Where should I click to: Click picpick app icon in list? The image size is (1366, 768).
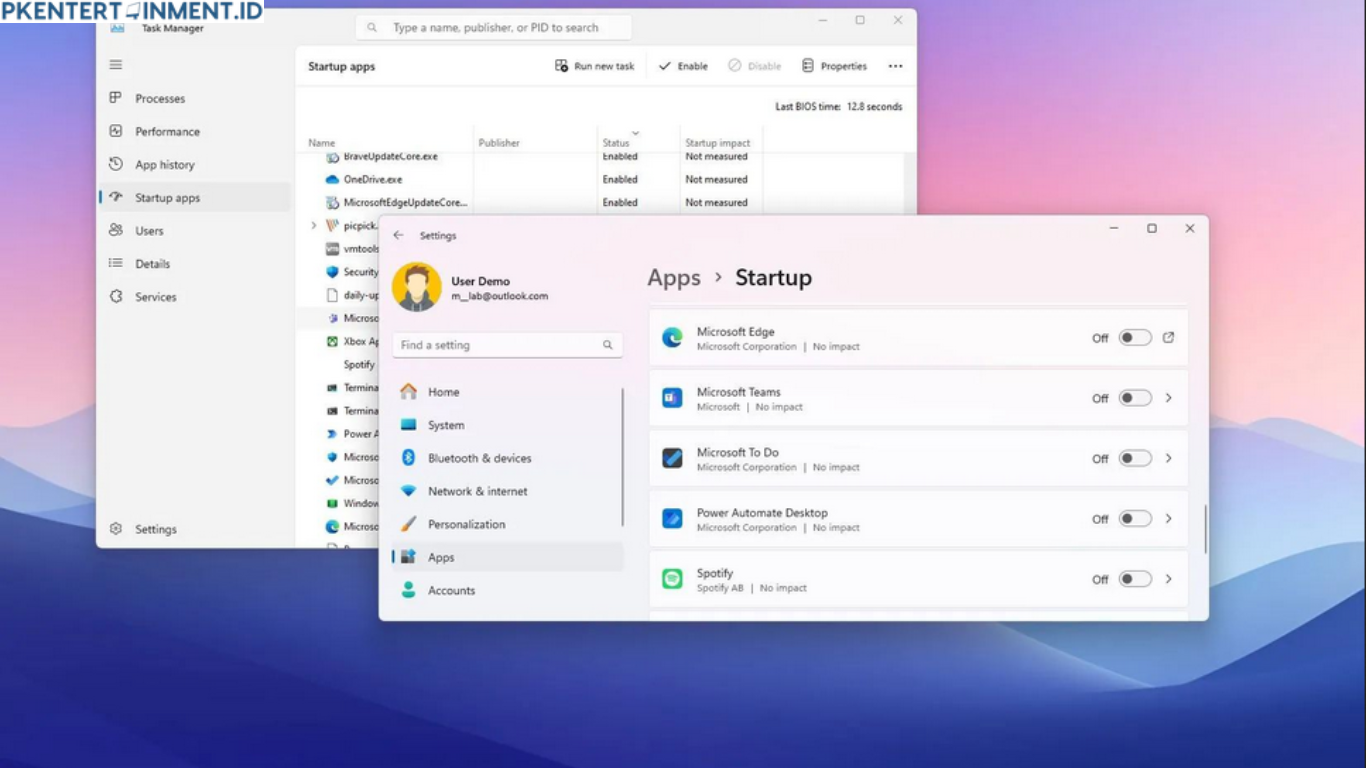[x=333, y=226]
